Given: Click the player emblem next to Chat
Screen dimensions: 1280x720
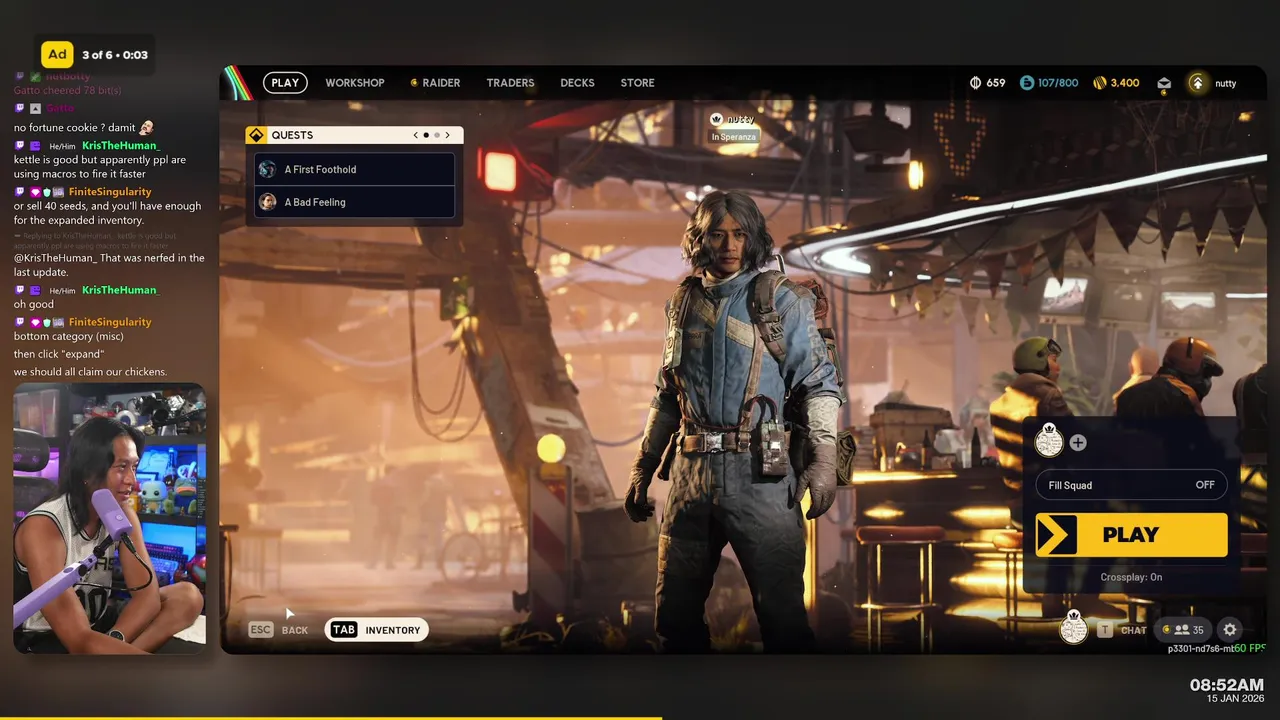Looking at the screenshot, I should pyautogui.click(x=1073, y=628).
